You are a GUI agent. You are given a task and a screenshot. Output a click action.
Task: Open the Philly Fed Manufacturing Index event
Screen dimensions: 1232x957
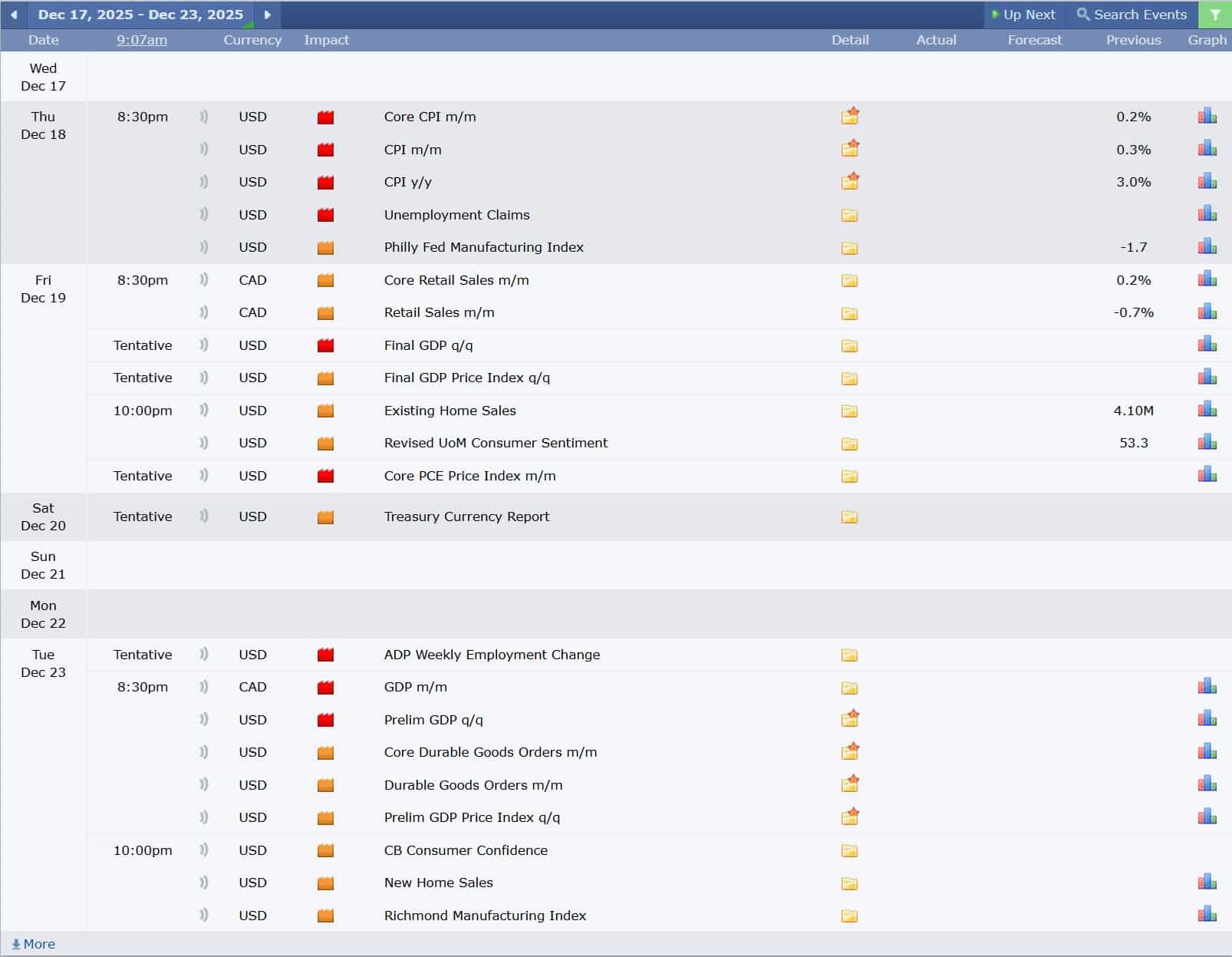pos(483,247)
